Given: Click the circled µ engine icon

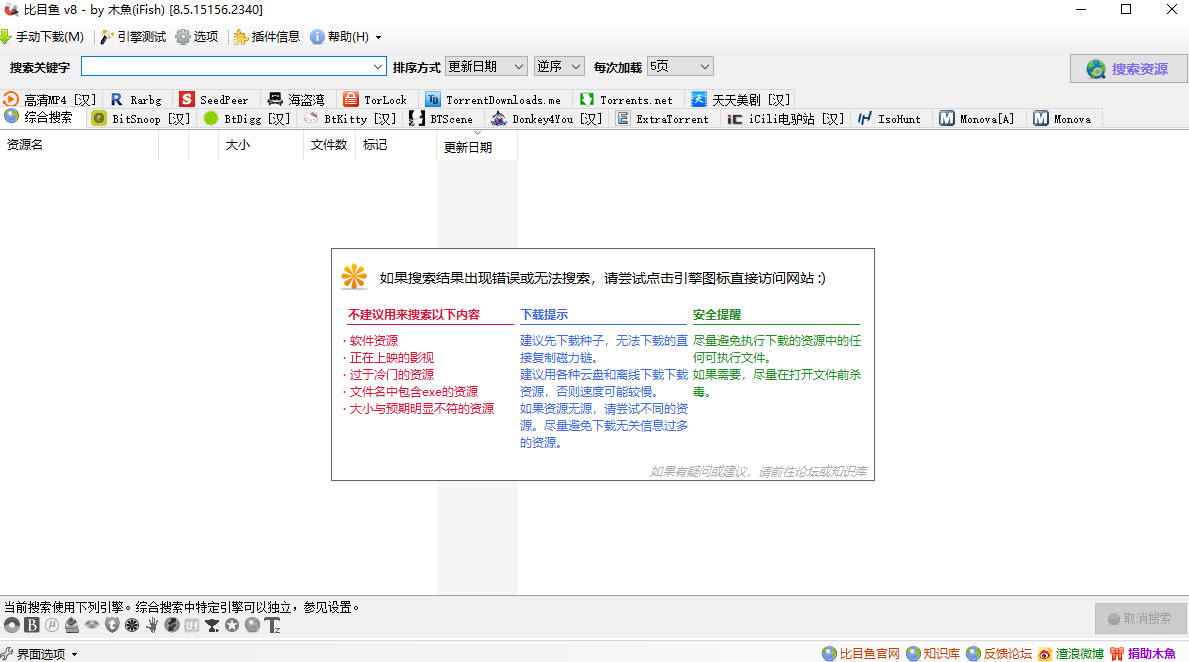Looking at the screenshot, I should pos(52,625).
